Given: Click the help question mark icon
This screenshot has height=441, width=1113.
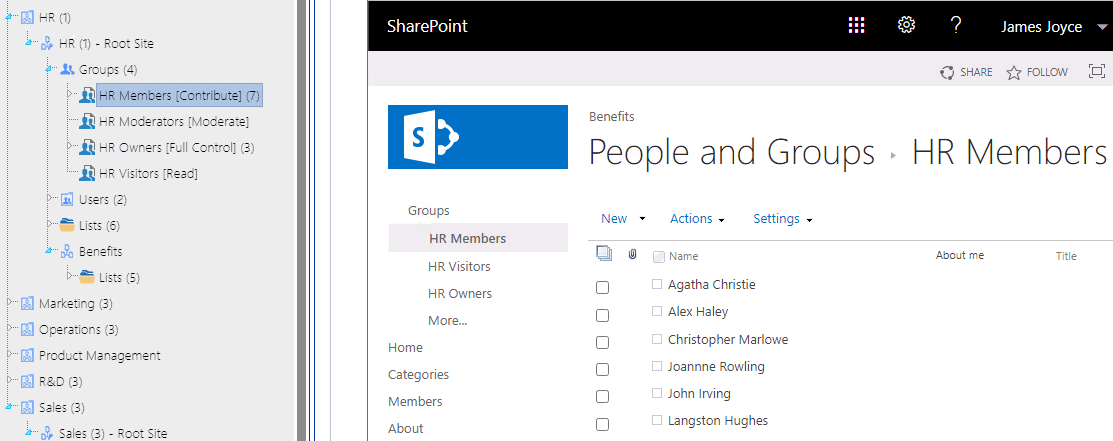Looking at the screenshot, I should (x=956, y=26).
